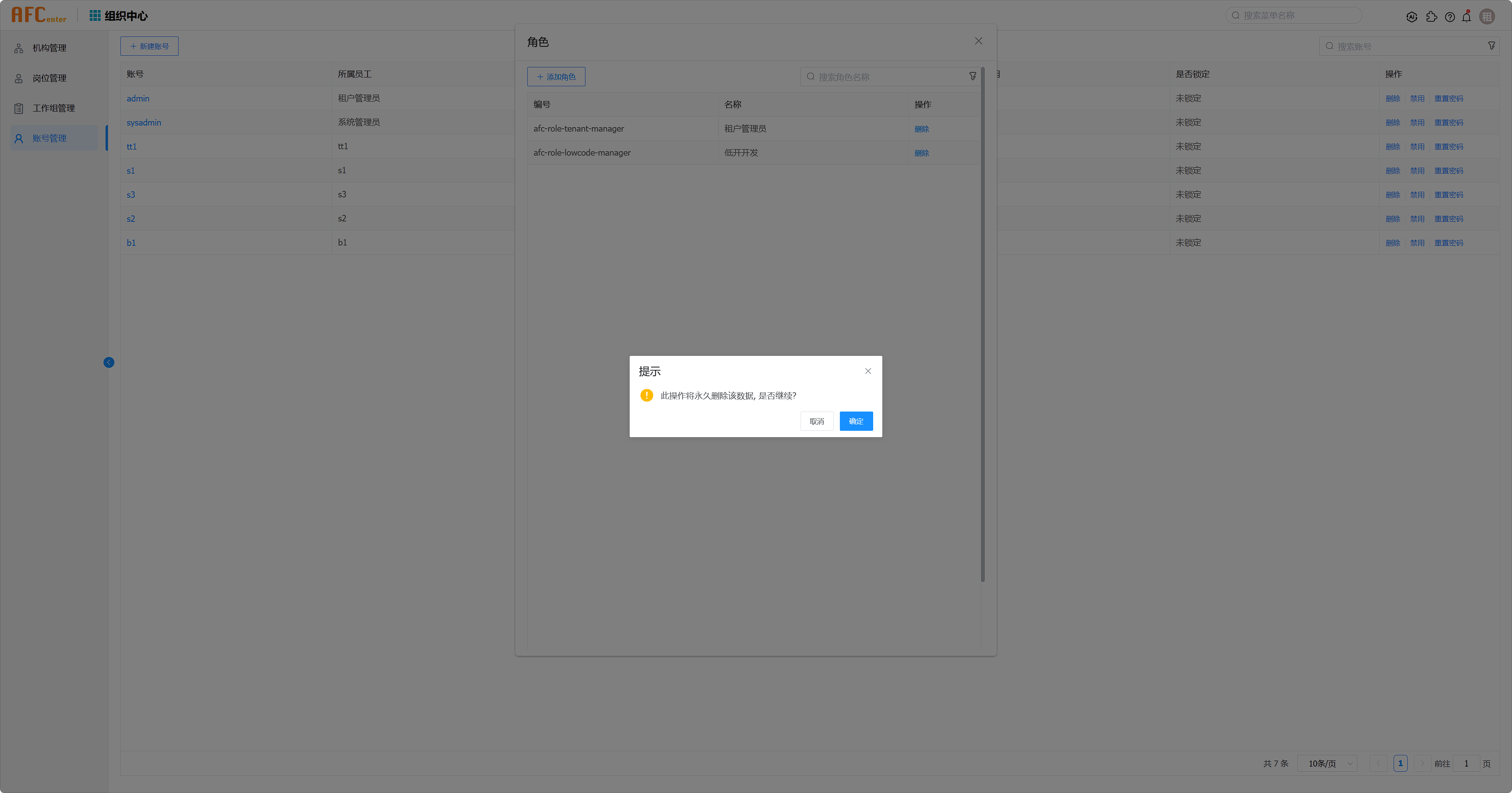Open the app grid icon next to 组织中心
The height and width of the screenshot is (793, 1512).
[95, 15]
